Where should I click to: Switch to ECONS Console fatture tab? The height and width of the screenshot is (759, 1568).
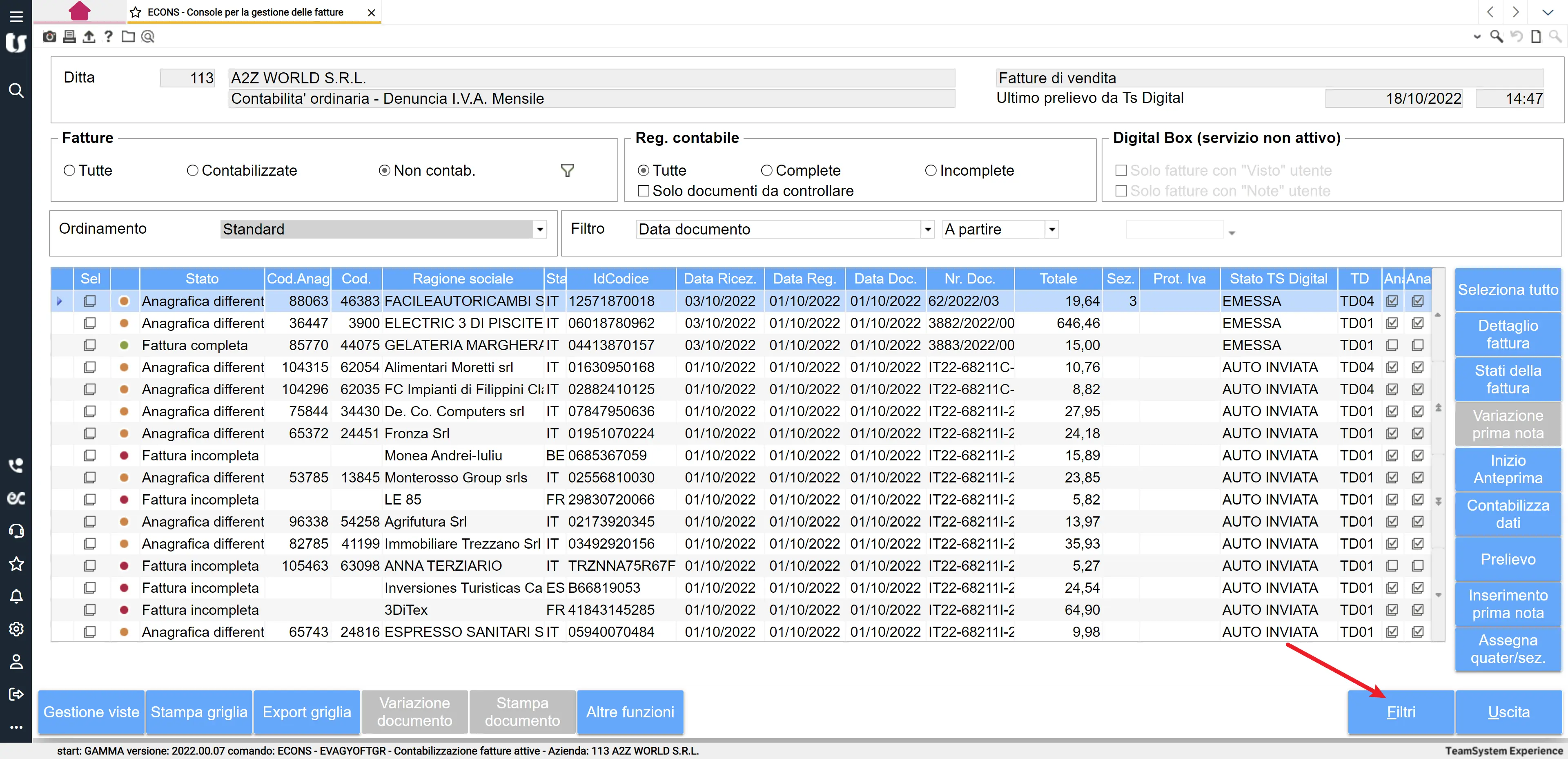(x=245, y=12)
